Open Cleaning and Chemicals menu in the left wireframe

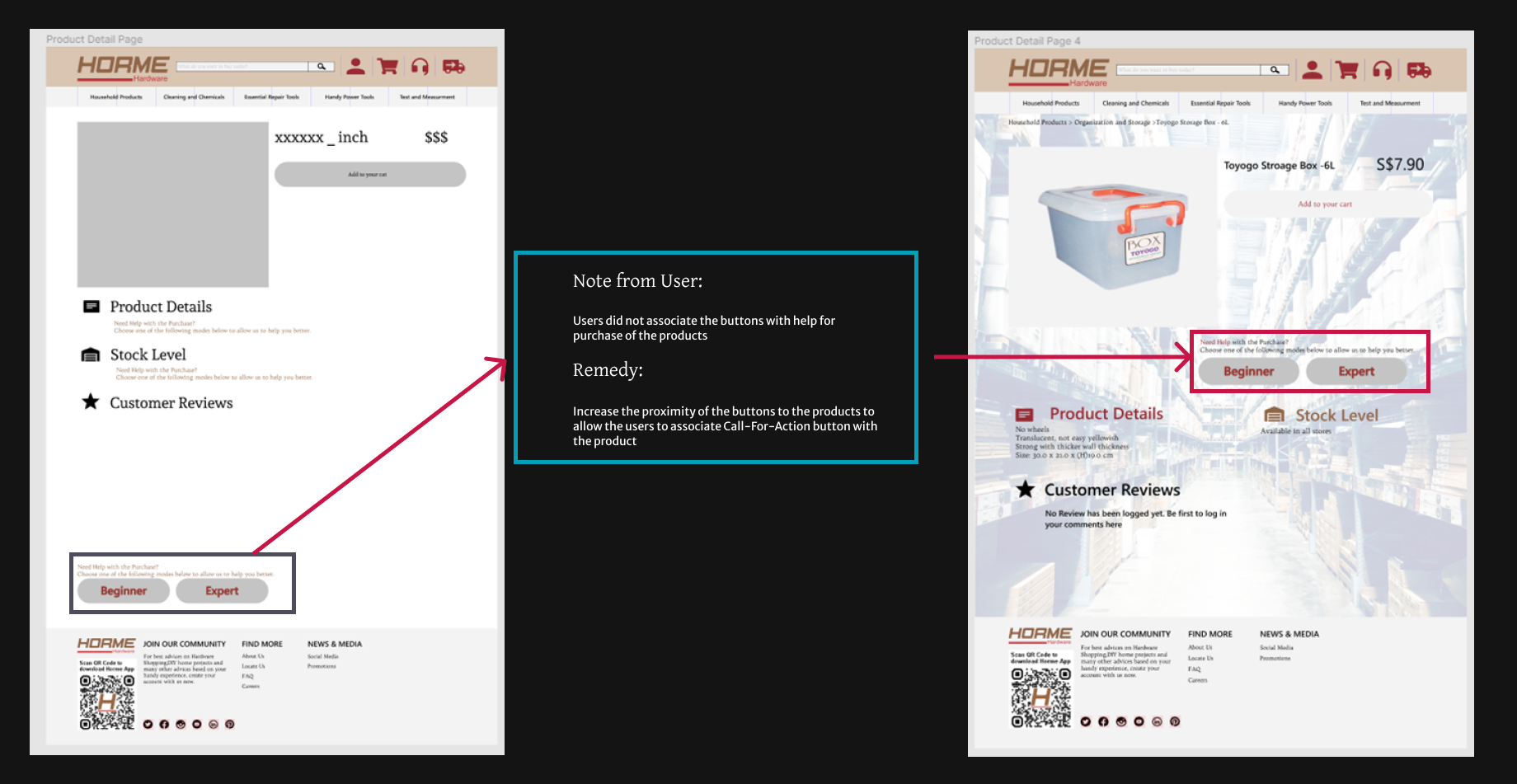click(194, 97)
